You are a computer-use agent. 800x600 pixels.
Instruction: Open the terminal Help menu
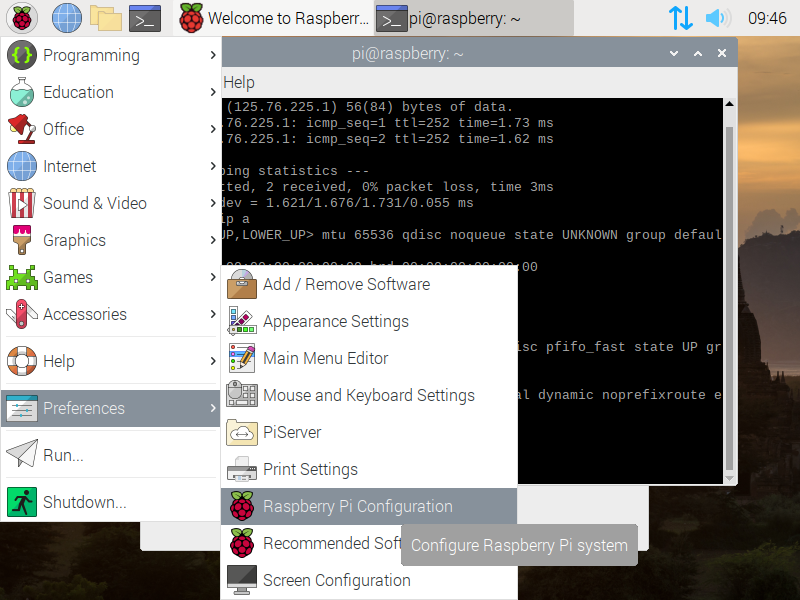point(239,82)
